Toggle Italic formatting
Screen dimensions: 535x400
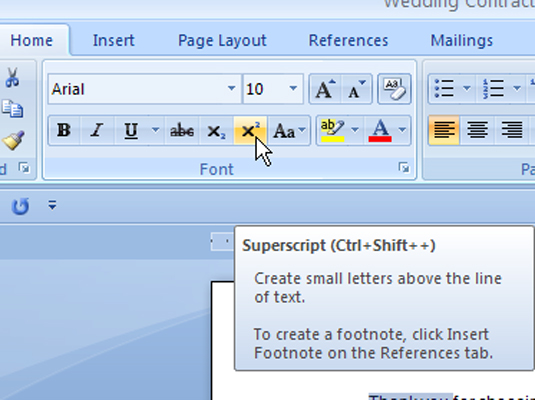[97, 131]
